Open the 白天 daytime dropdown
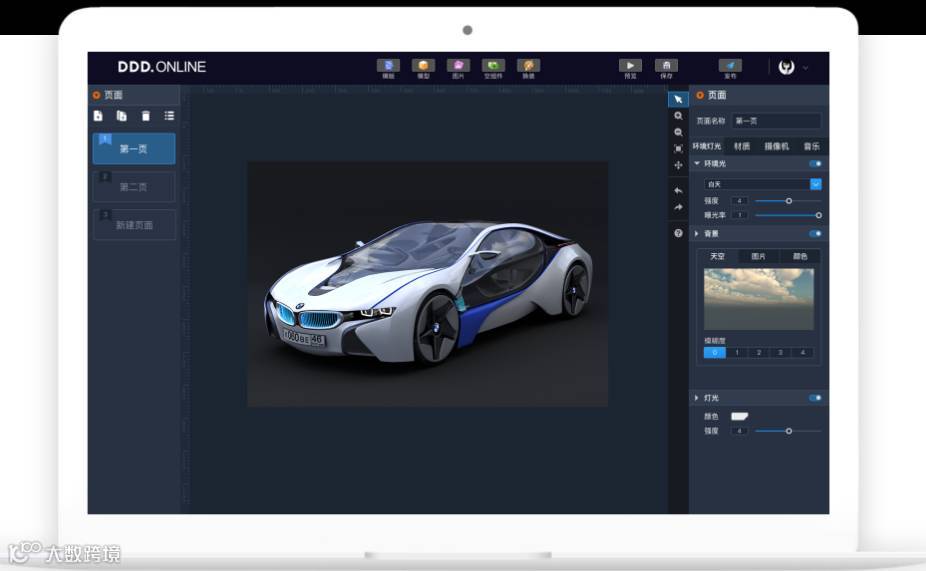The image size is (926, 571). (762, 184)
